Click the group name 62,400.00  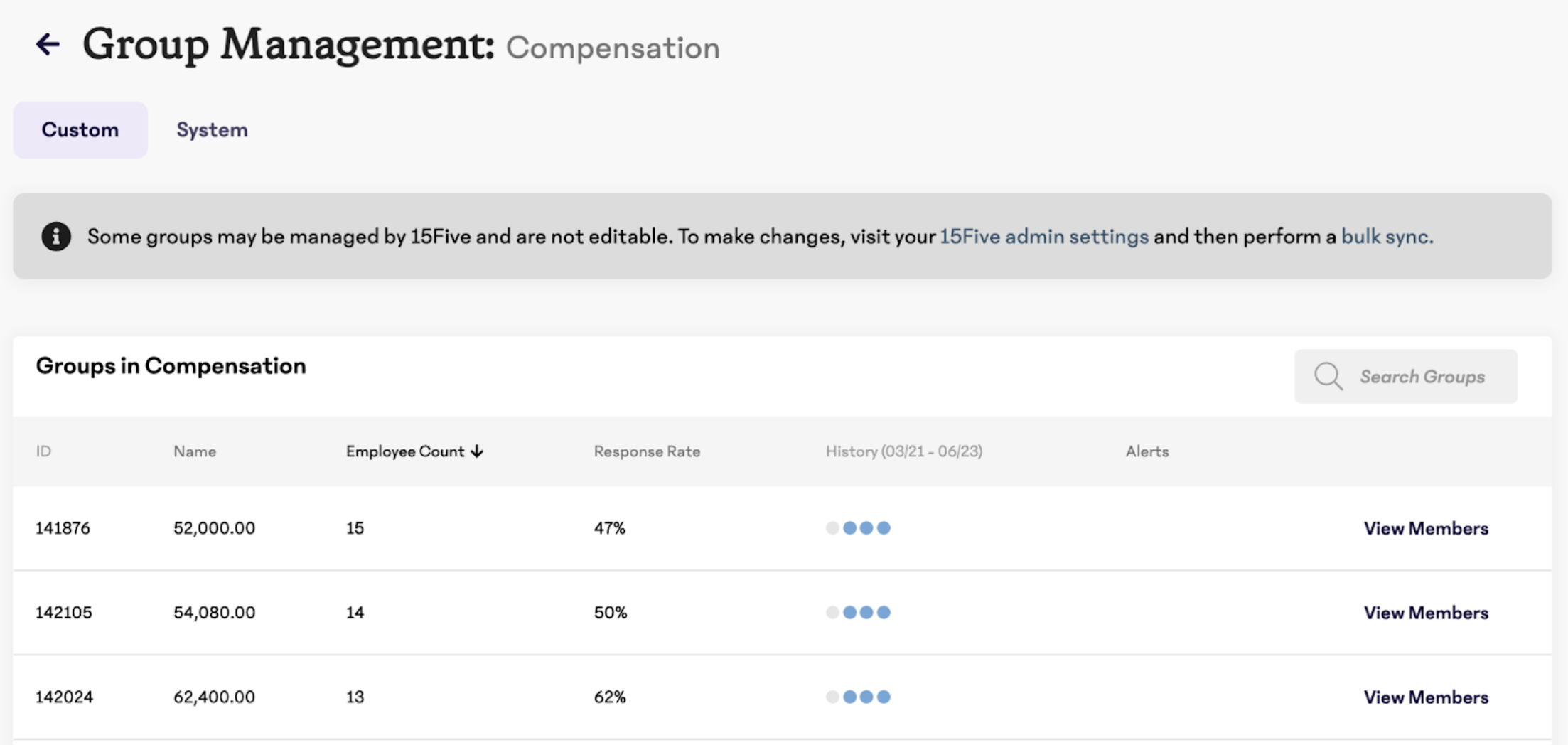coord(214,697)
